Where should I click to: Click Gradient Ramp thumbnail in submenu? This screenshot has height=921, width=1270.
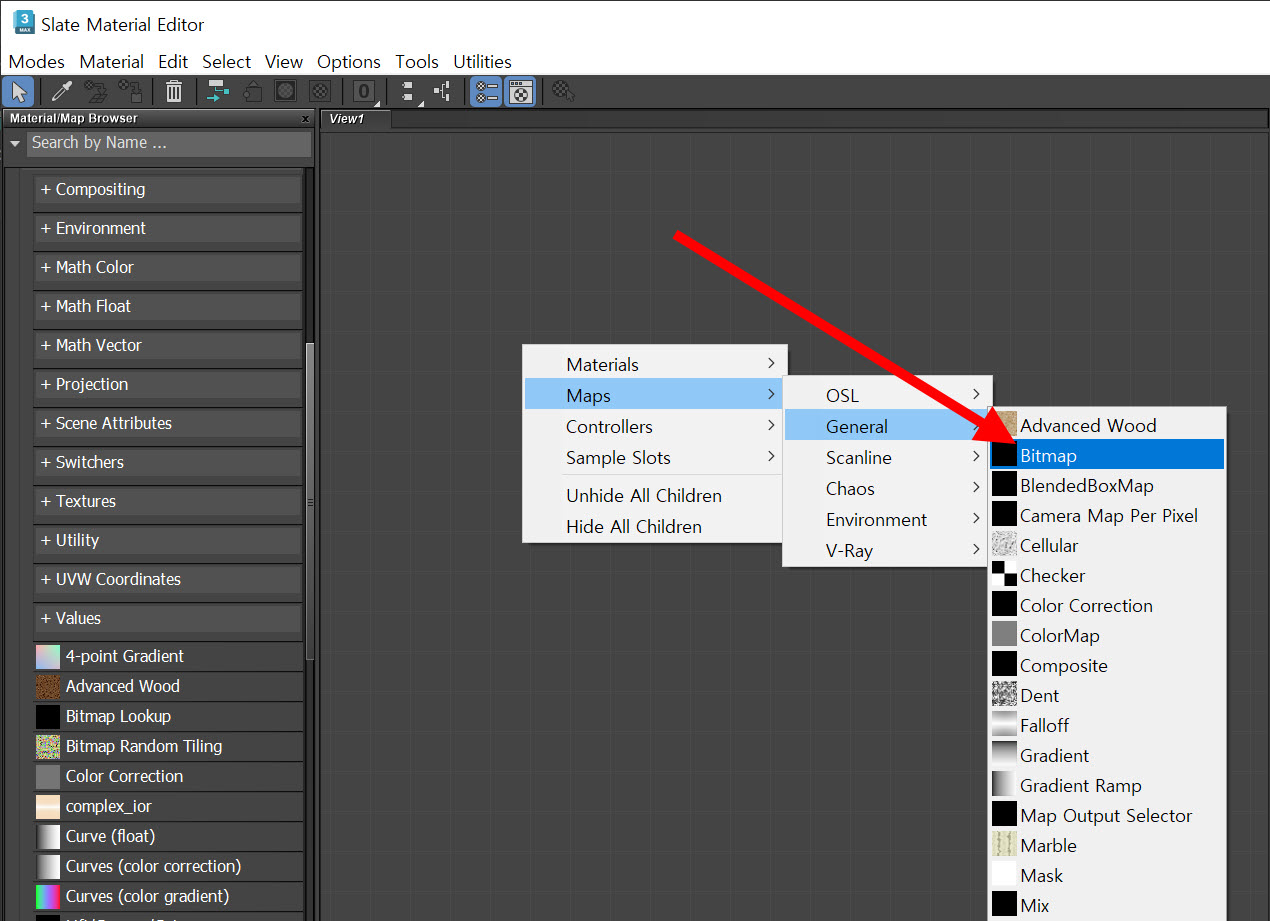click(1004, 786)
